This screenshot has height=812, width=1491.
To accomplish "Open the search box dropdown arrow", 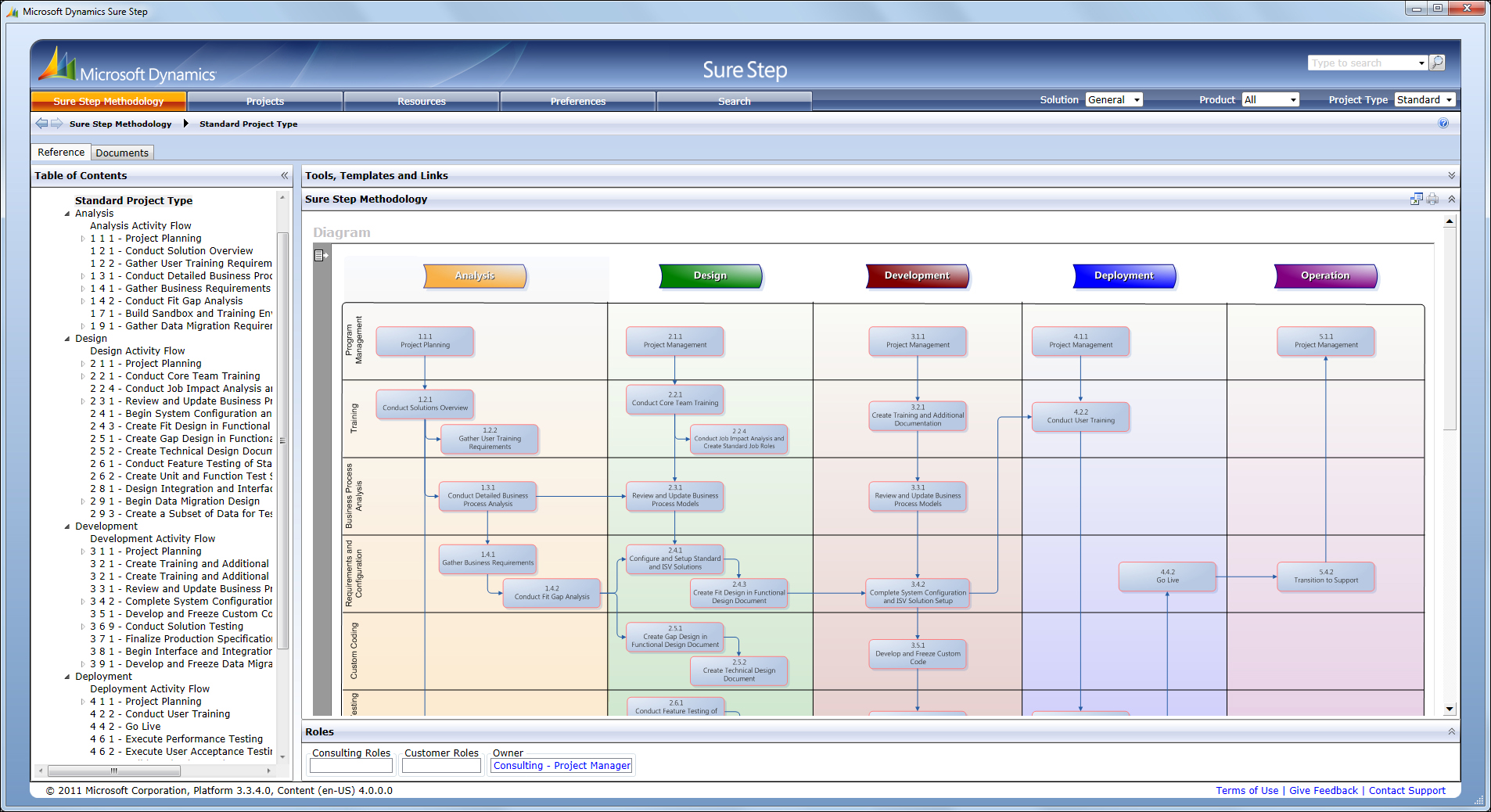I will [1421, 63].
